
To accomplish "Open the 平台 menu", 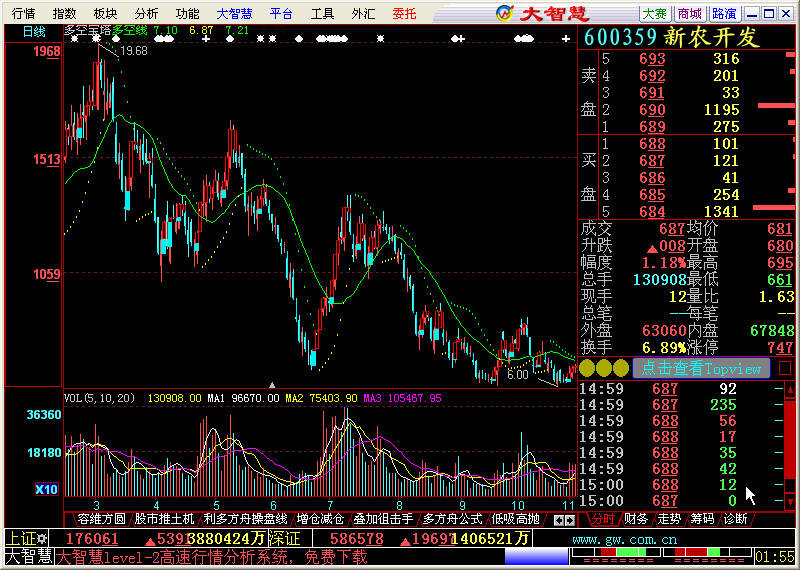I will [281, 14].
